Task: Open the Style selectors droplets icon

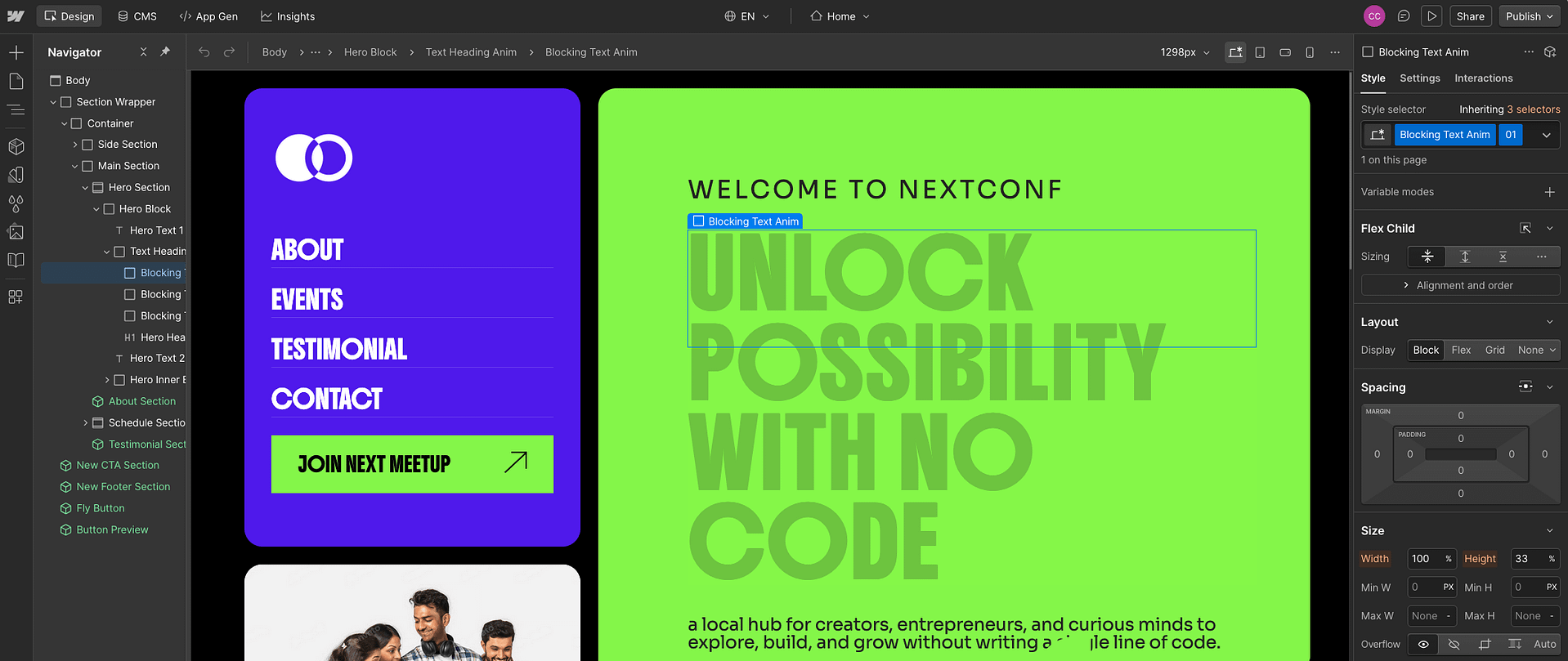Action: click(x=16, y=203)
